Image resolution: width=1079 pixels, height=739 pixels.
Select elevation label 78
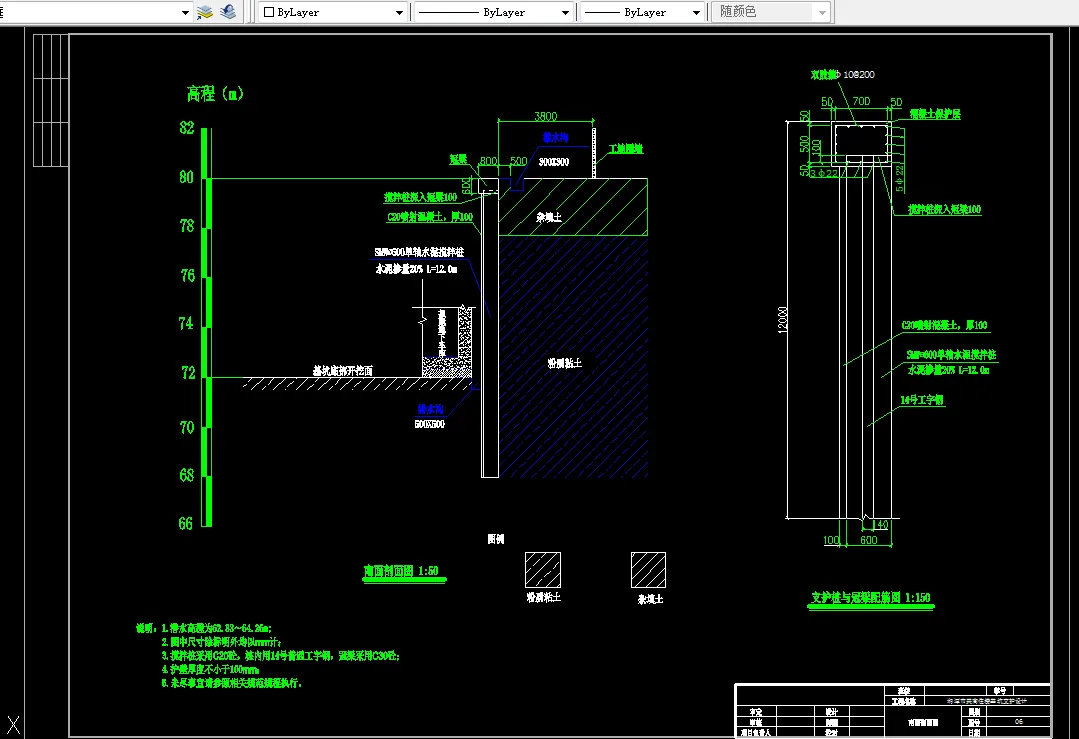[186, 226]
